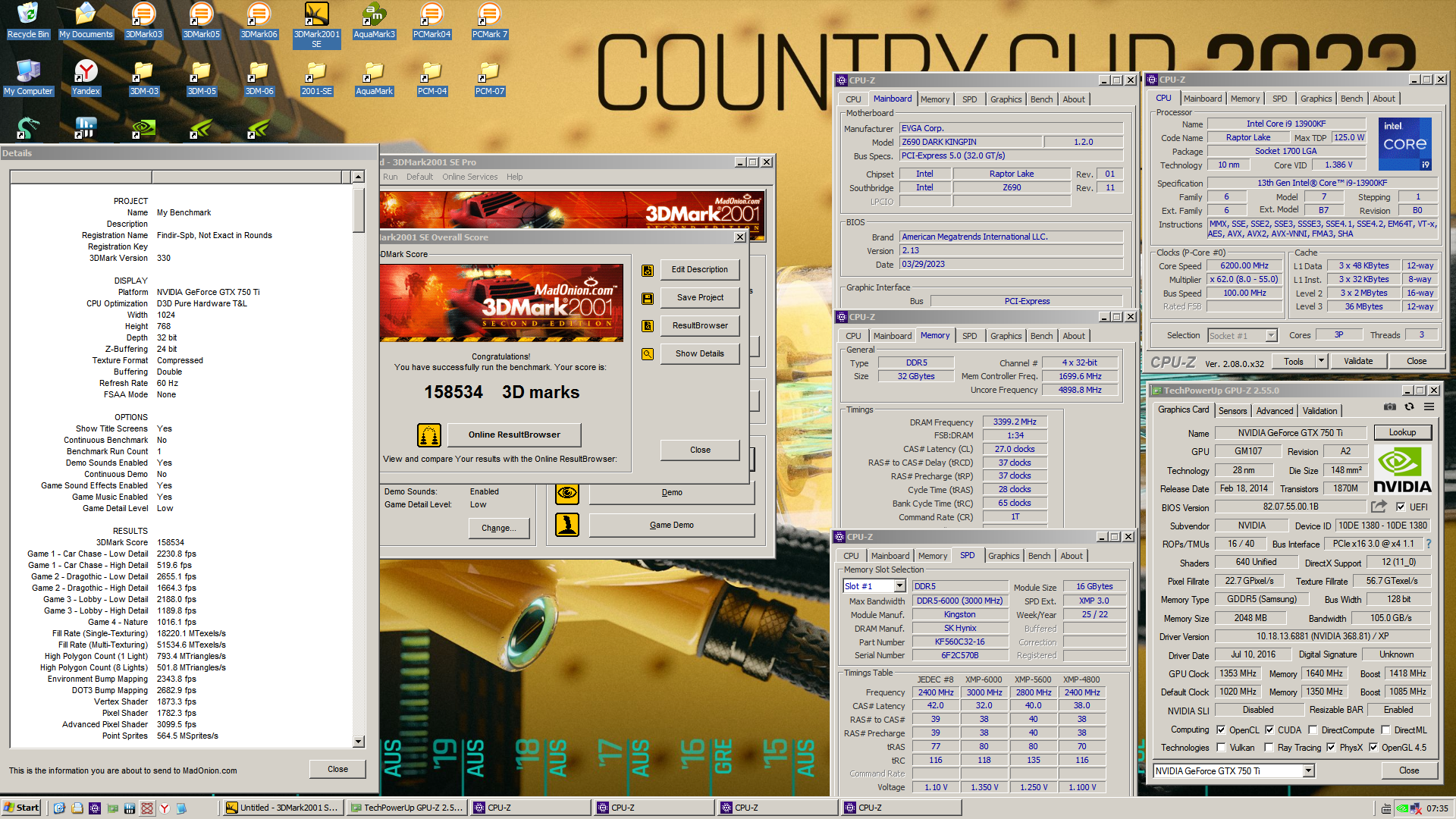
Task: Open the CPU-Z Socket #1 selection dropdown
Action: click(x=1272, y=336)
